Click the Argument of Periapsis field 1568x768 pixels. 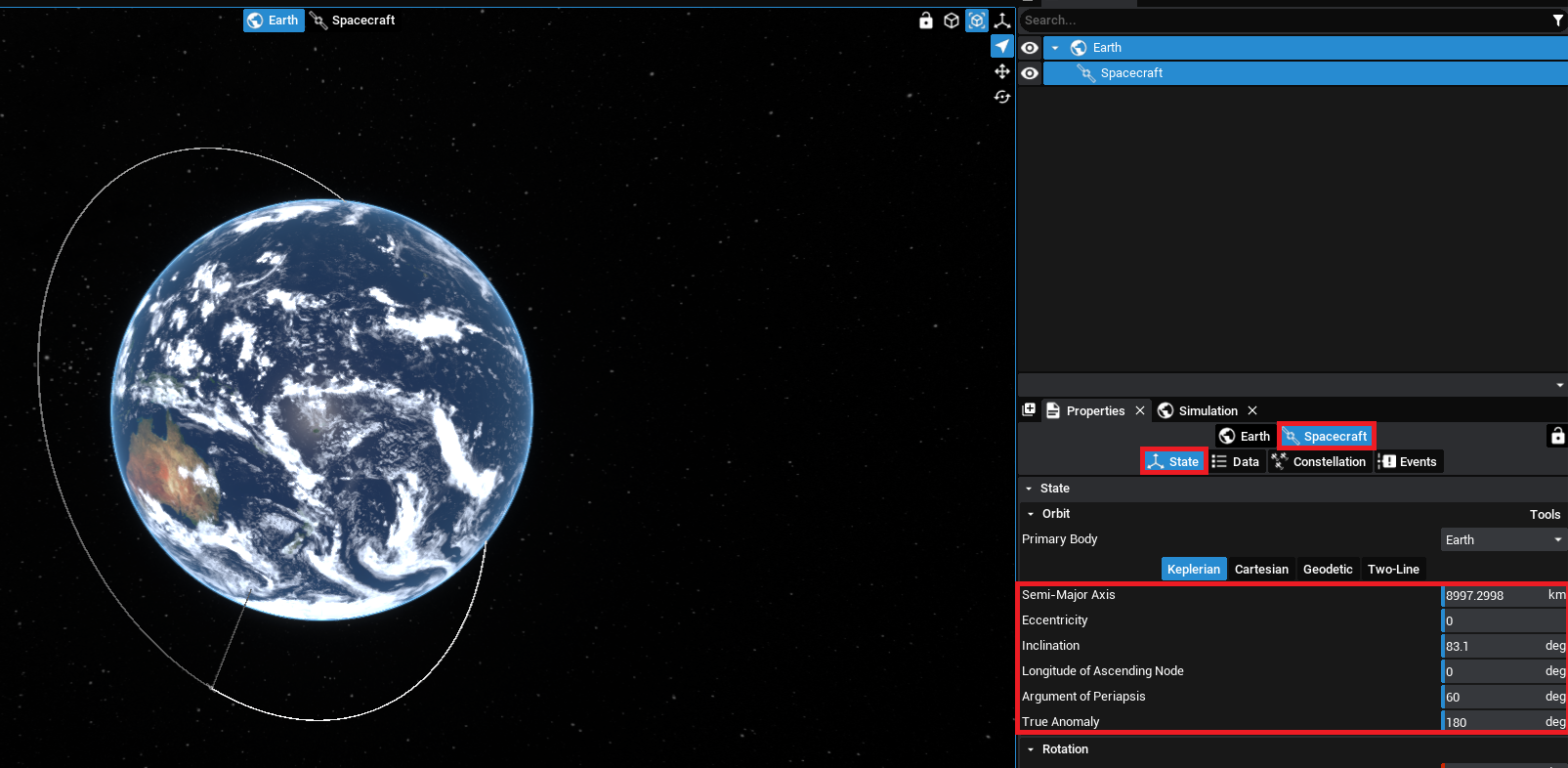click(x=1504, y=697)
